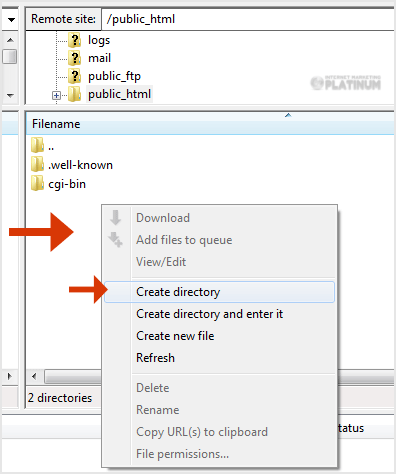Image resolution: width=396 pixels, height=474 pixels.
Task: Select the parent directory (..) folder icon
Action: pos(37,145)
